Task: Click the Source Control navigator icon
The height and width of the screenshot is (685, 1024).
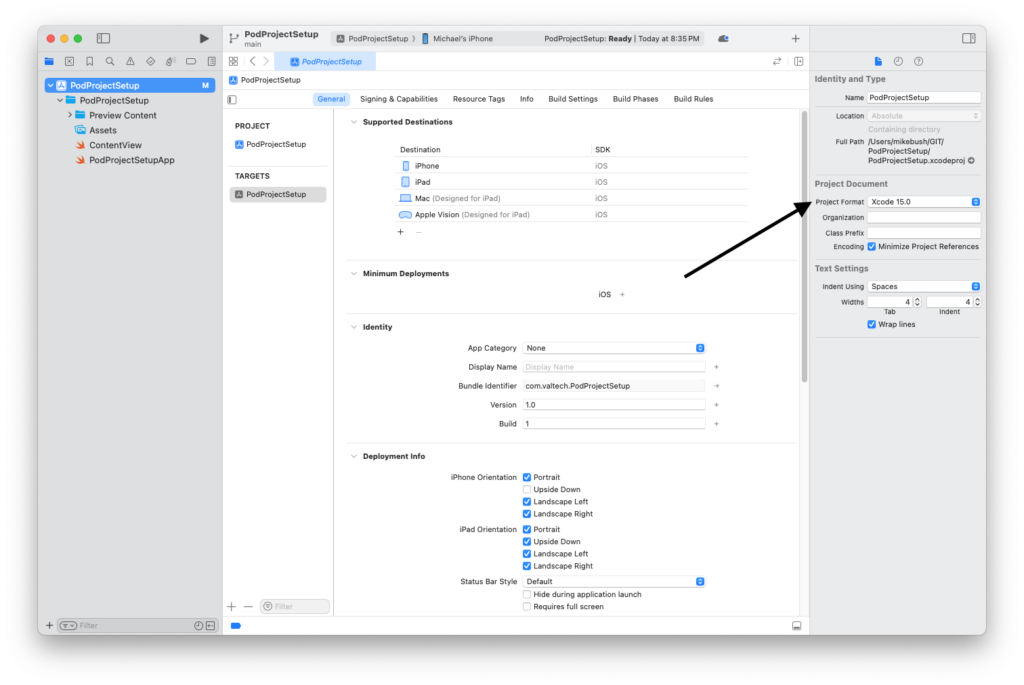Action: pos(69,62)
